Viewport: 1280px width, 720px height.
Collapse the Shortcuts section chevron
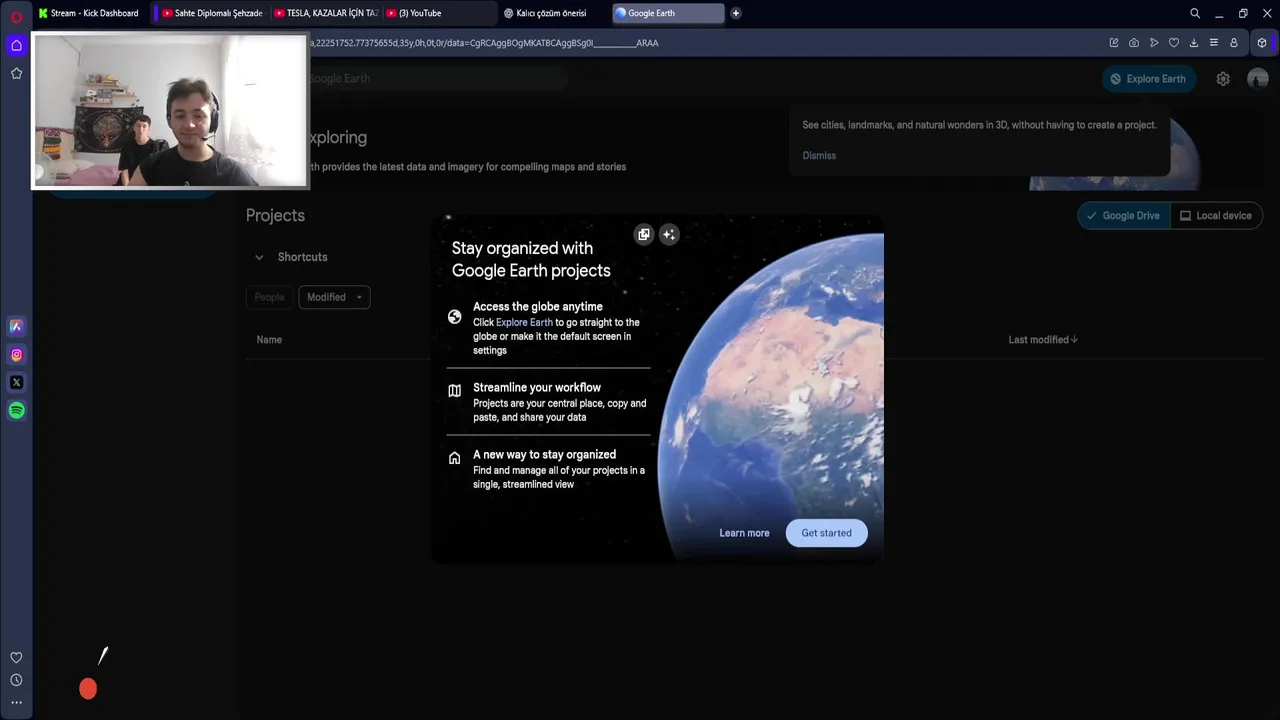click(x=259, y=257)
